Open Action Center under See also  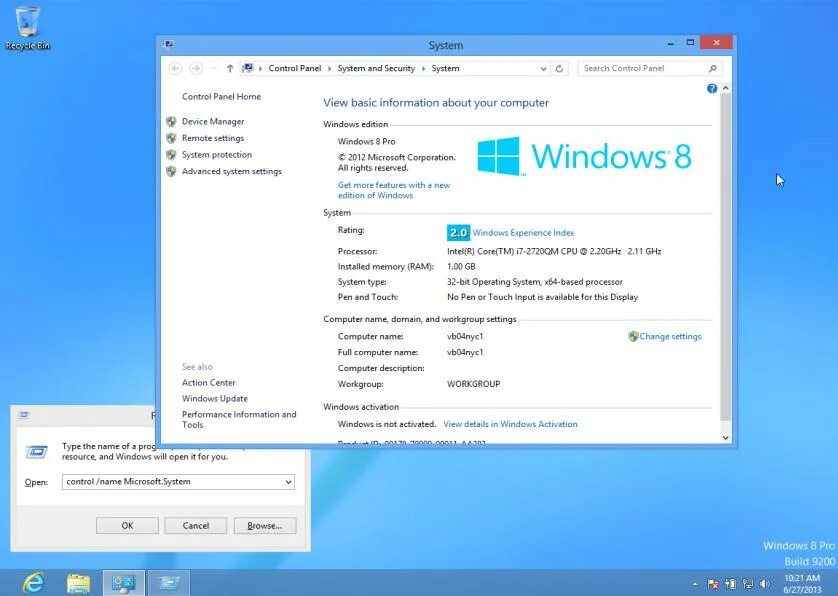208,383
